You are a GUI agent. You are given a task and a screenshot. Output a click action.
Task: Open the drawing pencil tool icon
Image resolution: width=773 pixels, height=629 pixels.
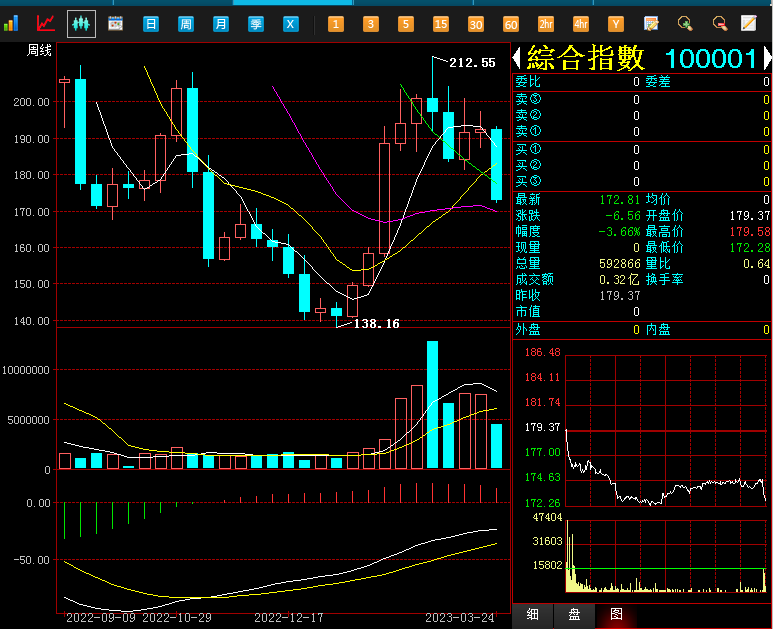point(748,23)
